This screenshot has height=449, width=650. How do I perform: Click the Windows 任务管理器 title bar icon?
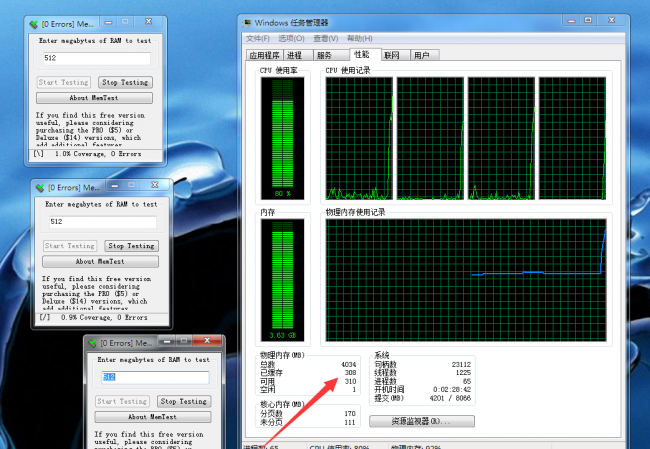click(x=247, y=23)
